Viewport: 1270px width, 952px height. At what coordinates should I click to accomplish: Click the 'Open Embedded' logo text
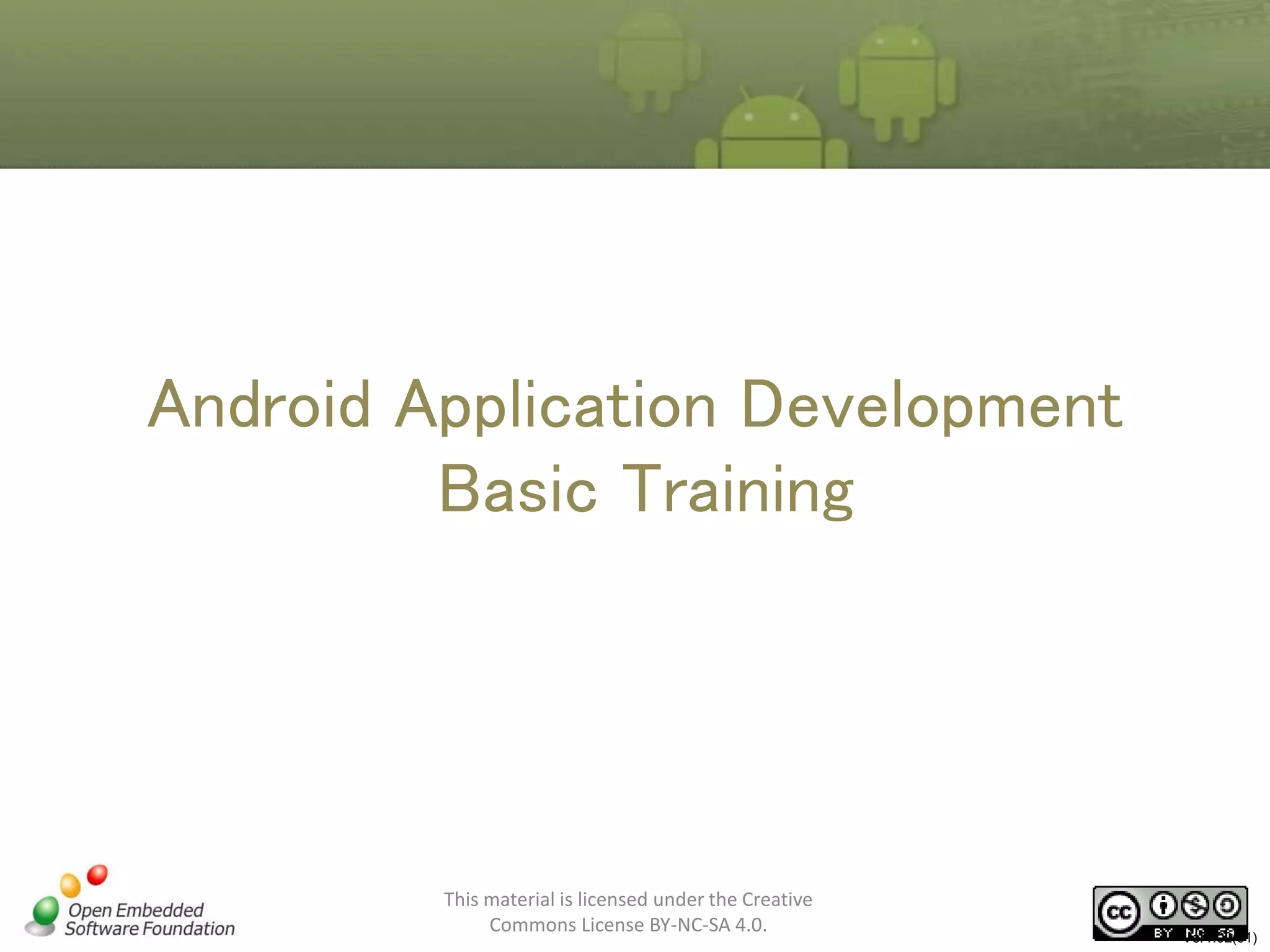point(136,910)
